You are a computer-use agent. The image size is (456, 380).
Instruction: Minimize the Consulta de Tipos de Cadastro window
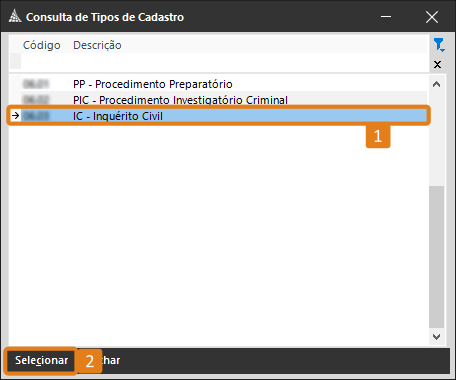pyautogui.click(x=386, y=17)
